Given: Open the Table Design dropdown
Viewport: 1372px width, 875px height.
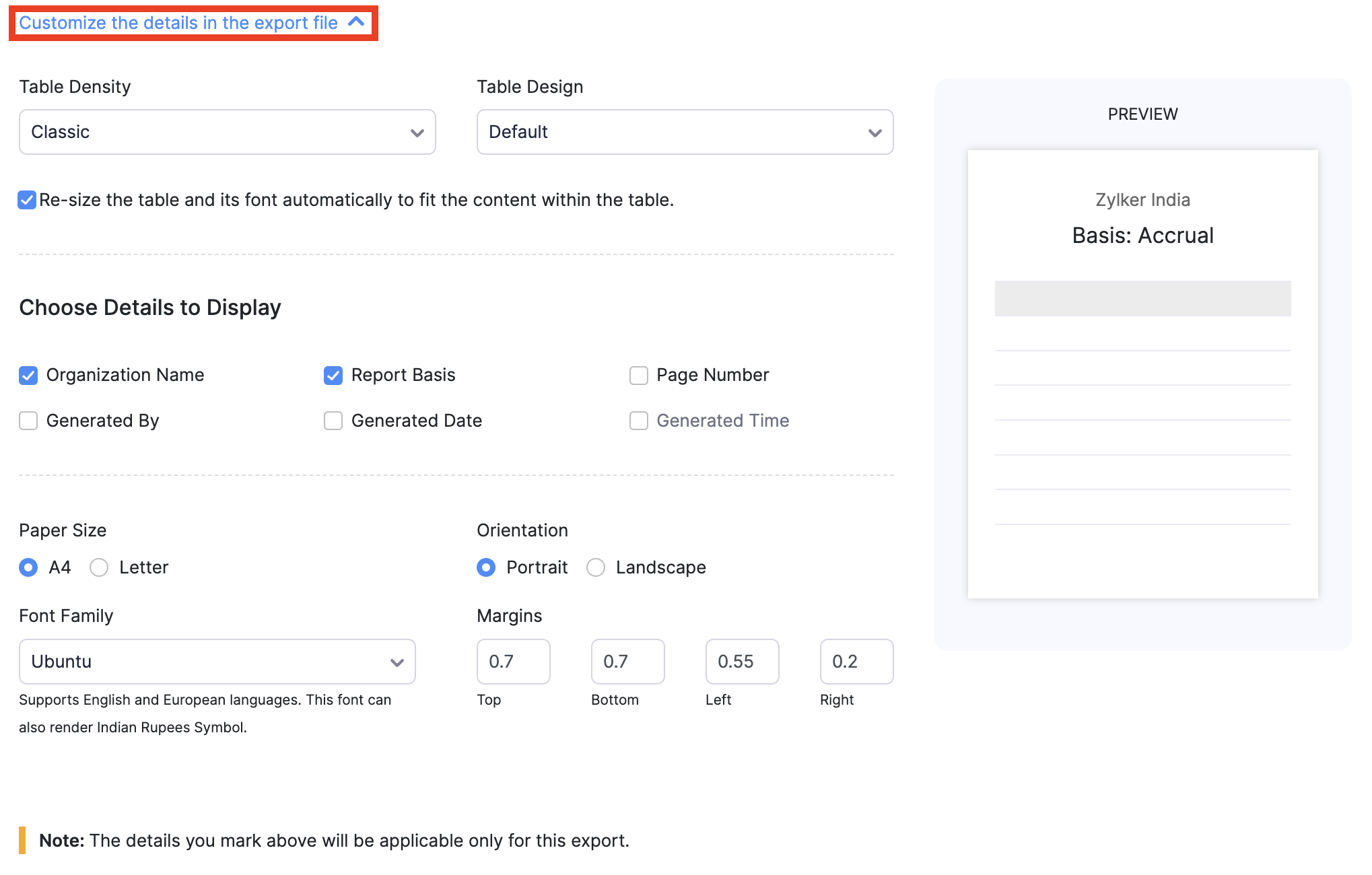Looking at the screenshot, I should 684,132.
